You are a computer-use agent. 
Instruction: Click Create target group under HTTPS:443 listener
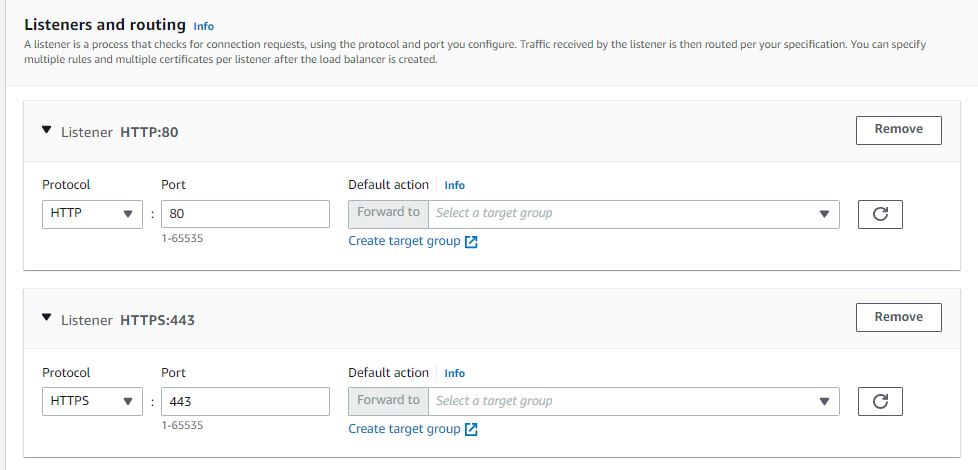point(404,429)
